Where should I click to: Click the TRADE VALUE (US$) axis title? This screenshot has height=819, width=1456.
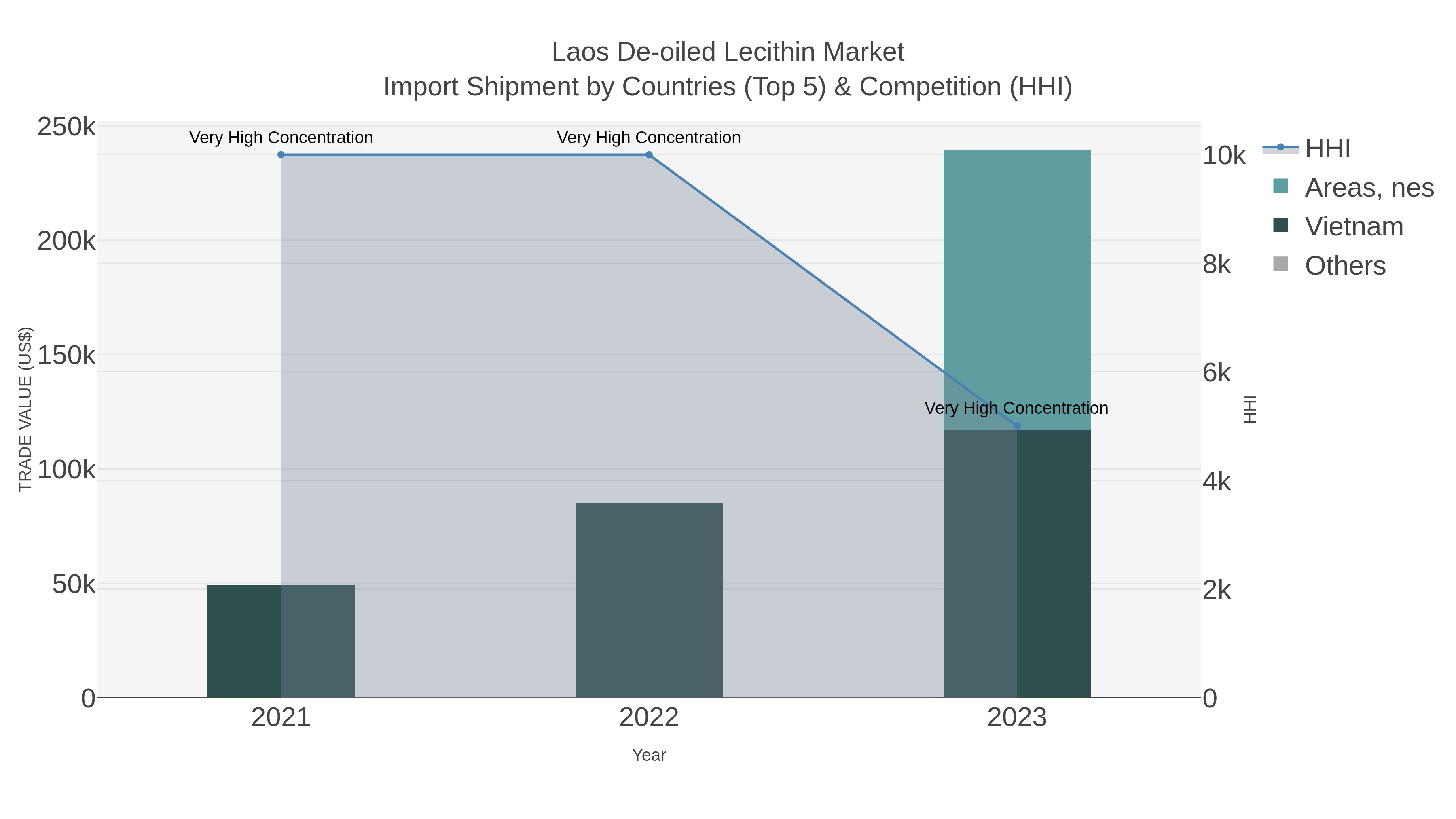tap(25, 409)
